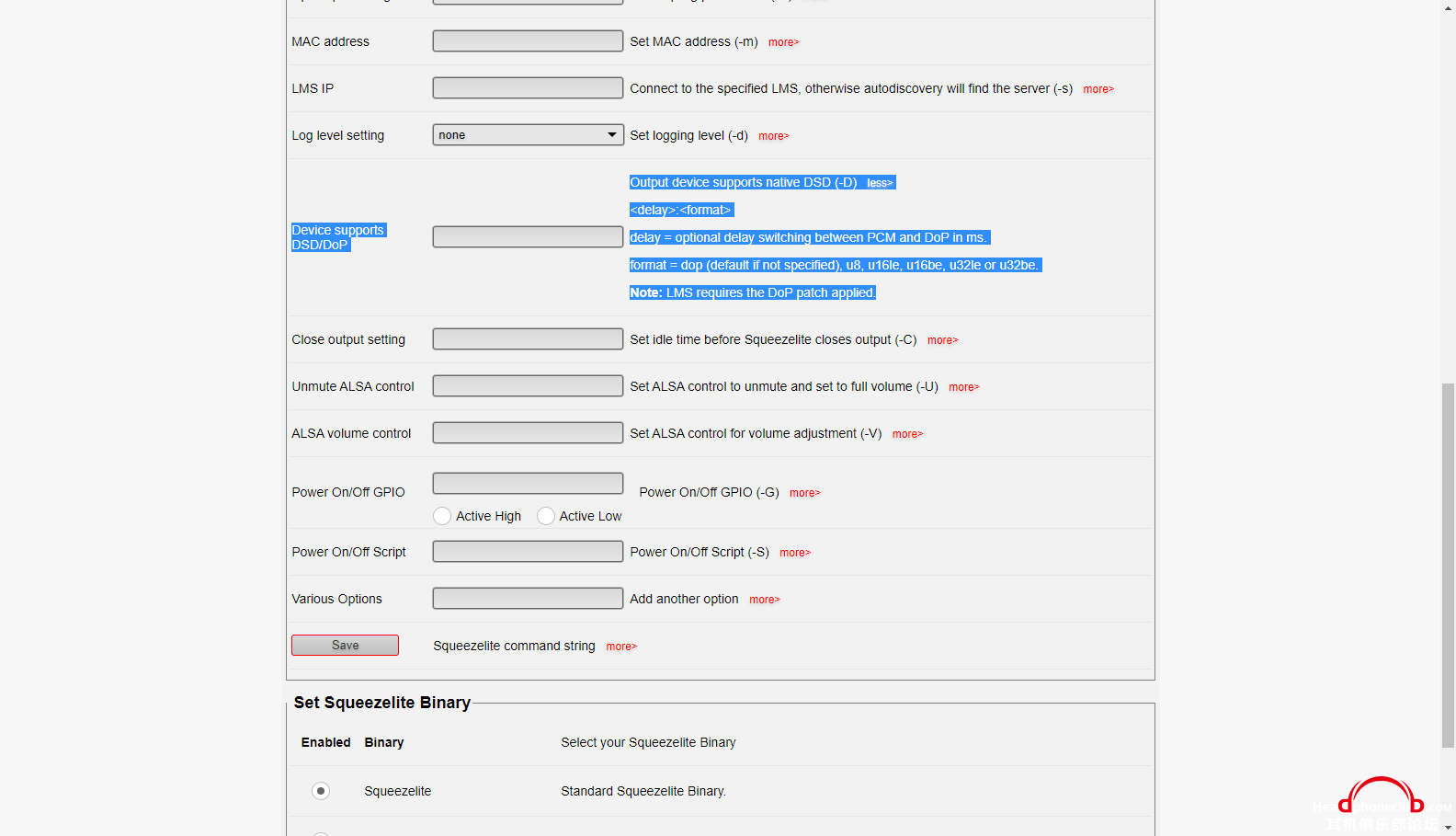Show more about Squeezelite command string
Image resolution: width=1456 pixels, height=836 pixels.
tap(621, 647)
